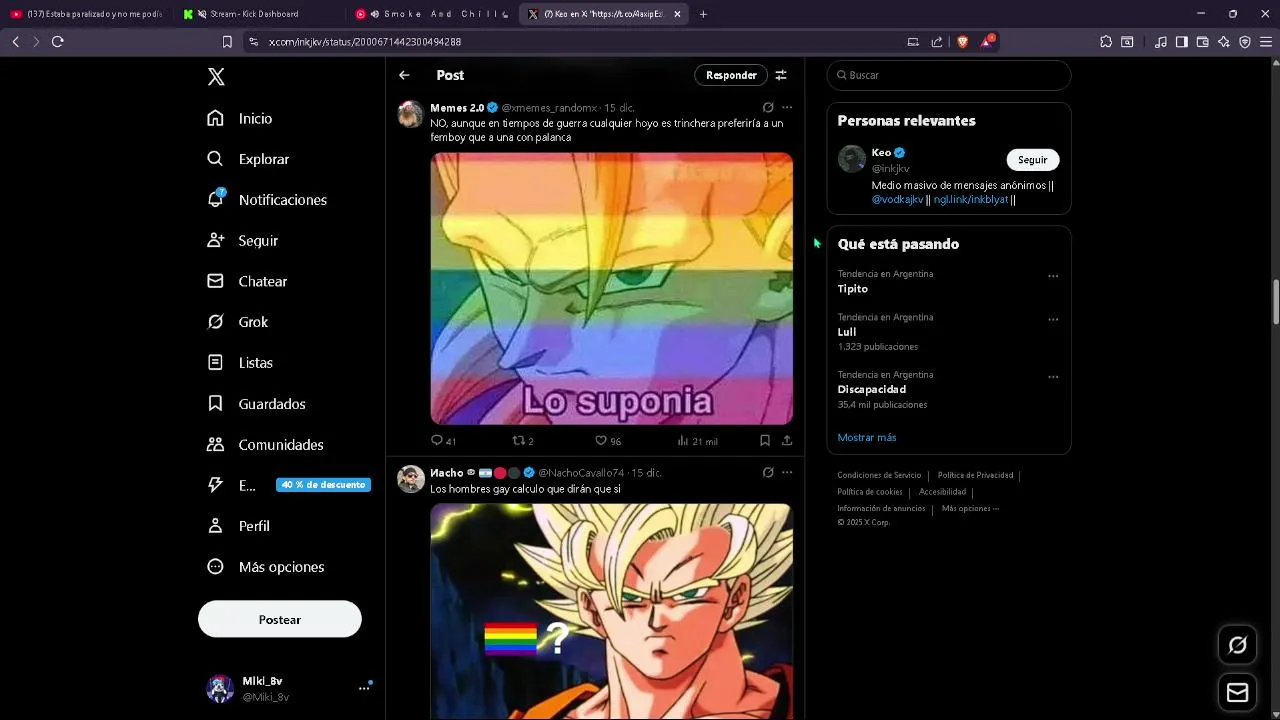The image size is (1280, 720).
Task: Open Comunidades in the sidebar
Action: tap(265, 445)
